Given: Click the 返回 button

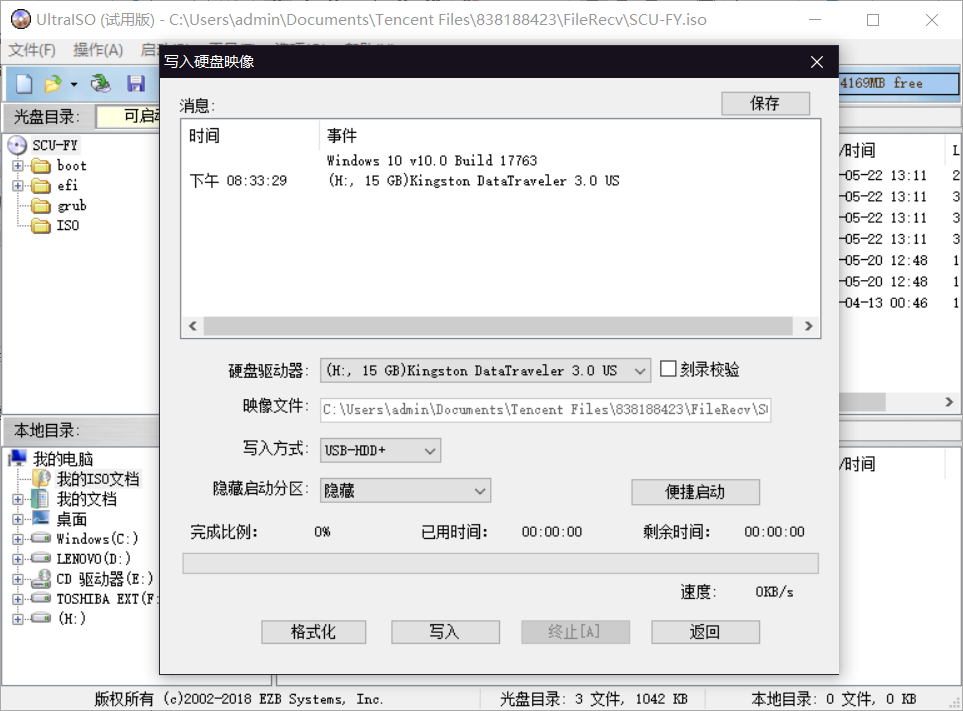Looking at the screenshot, I should point(705,632).
